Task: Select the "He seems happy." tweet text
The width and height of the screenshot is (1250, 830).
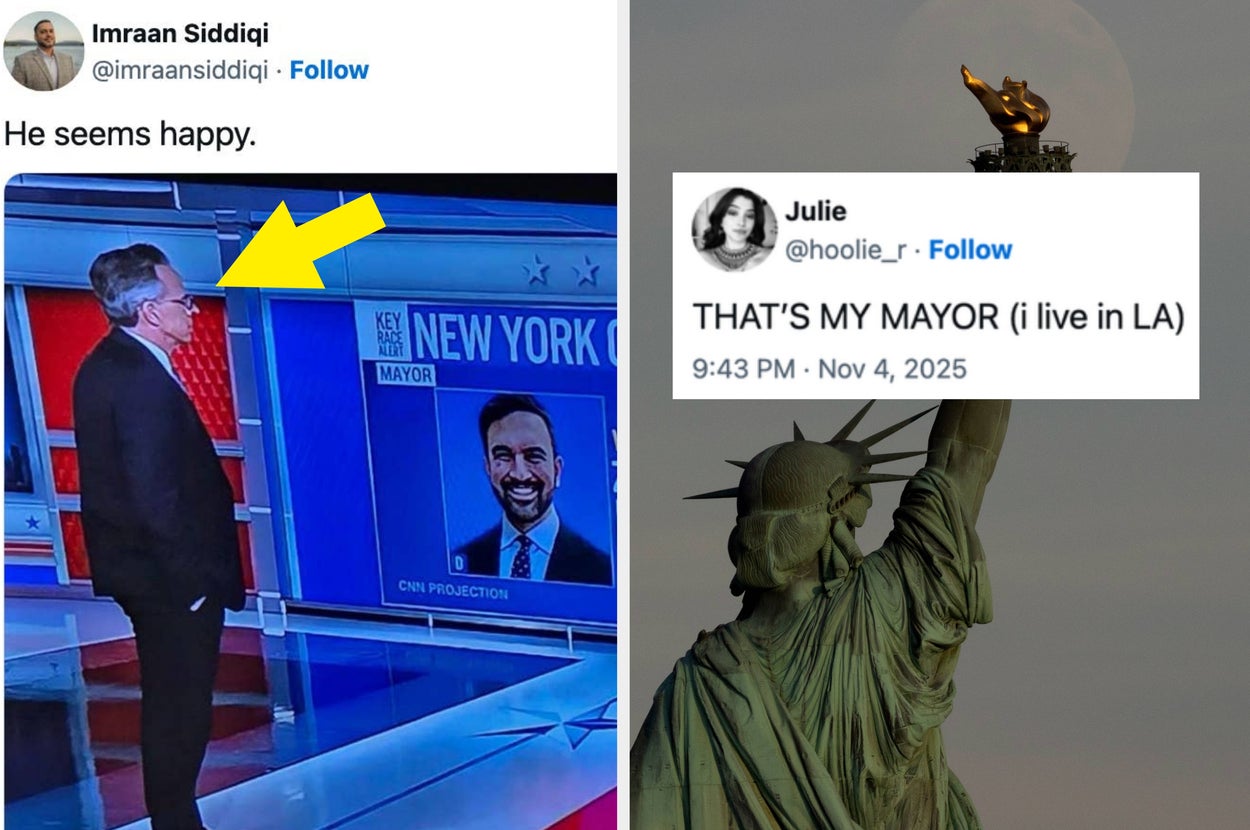Action: [130, 134]
